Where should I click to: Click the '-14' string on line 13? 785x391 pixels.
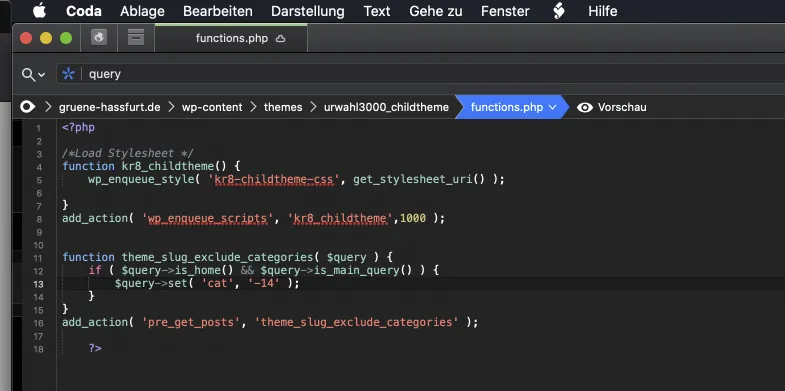(263, 283)
